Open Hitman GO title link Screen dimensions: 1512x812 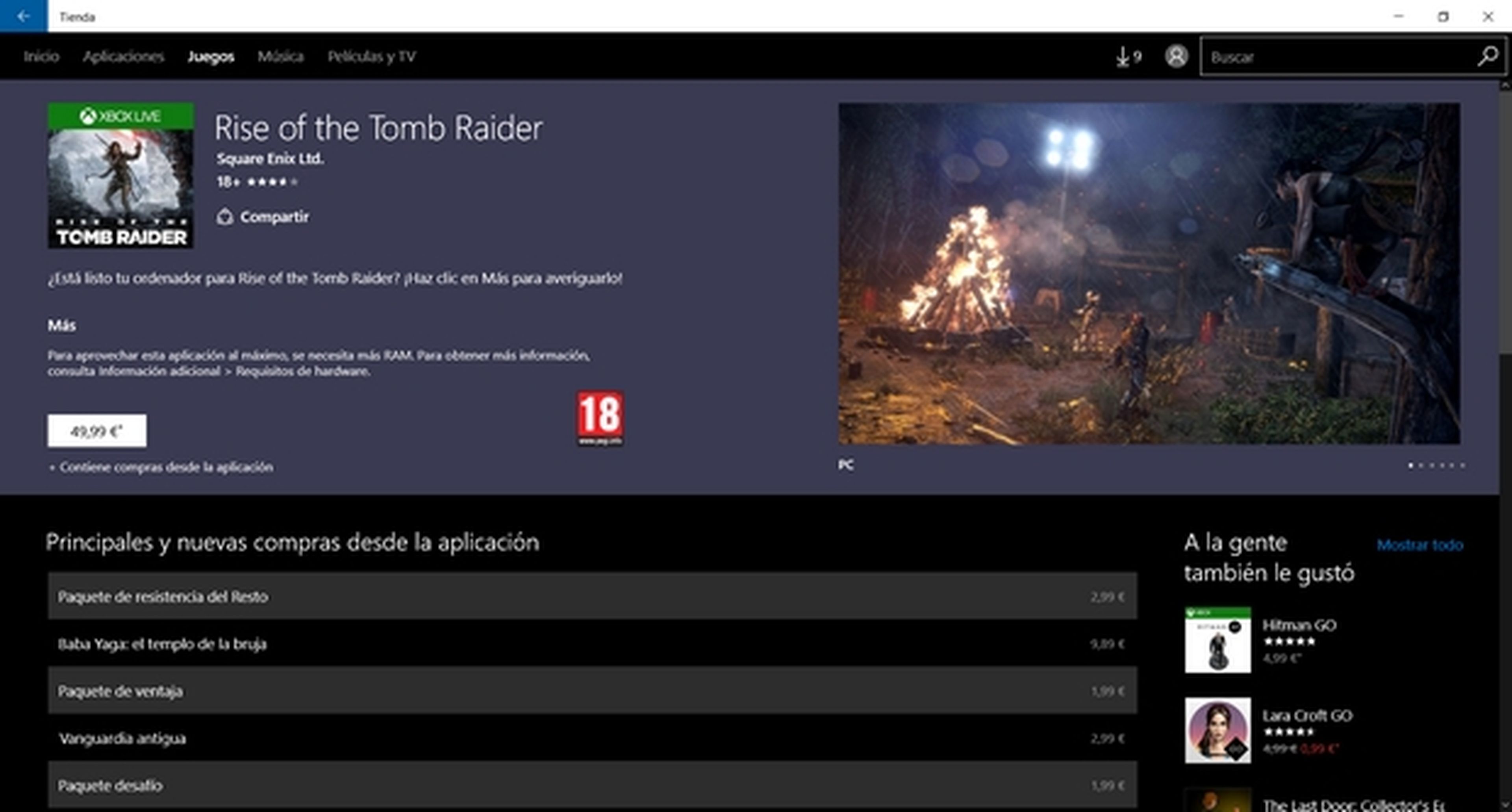(1299, 625)
